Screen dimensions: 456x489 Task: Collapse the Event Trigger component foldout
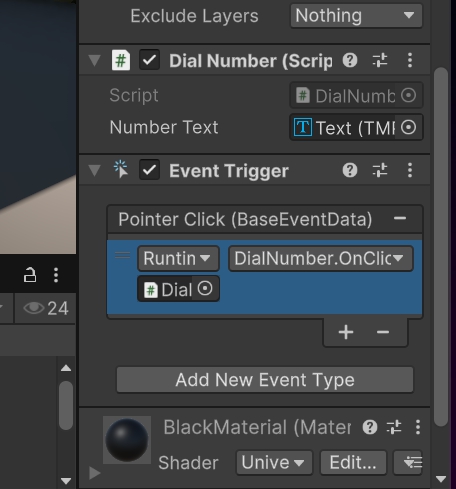(95, 170)
